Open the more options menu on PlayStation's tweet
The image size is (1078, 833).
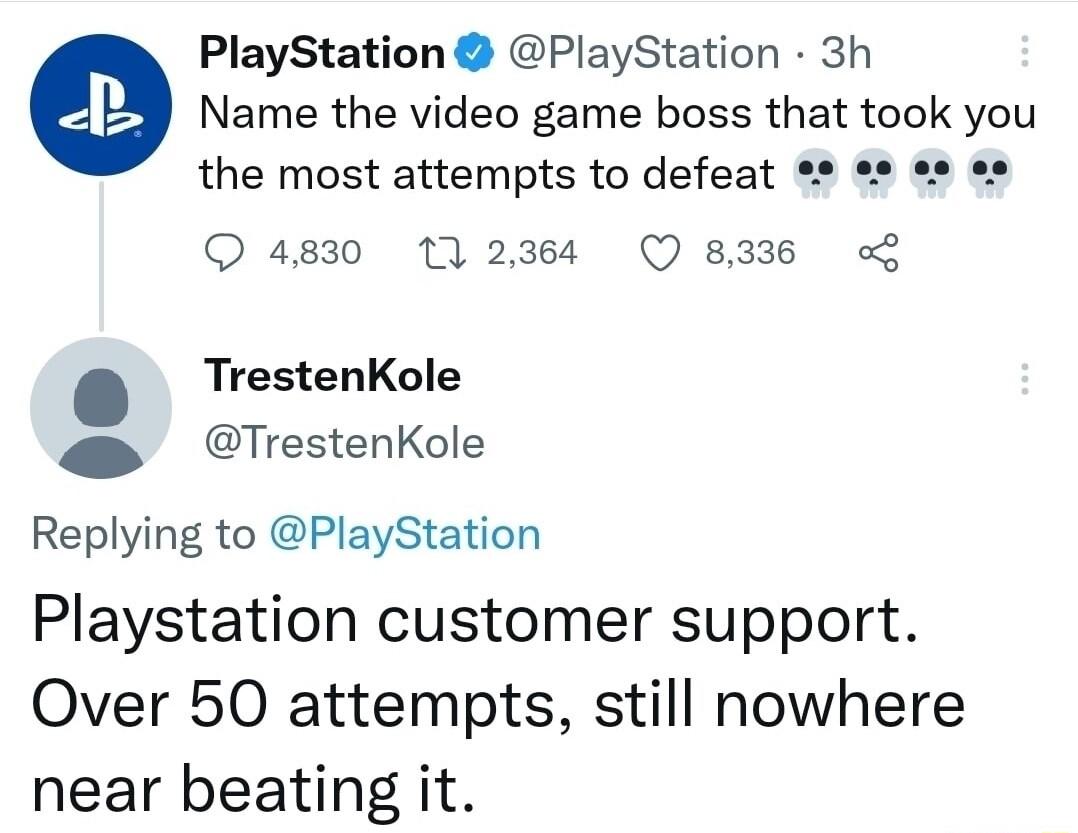click(x=1023, y=50)
